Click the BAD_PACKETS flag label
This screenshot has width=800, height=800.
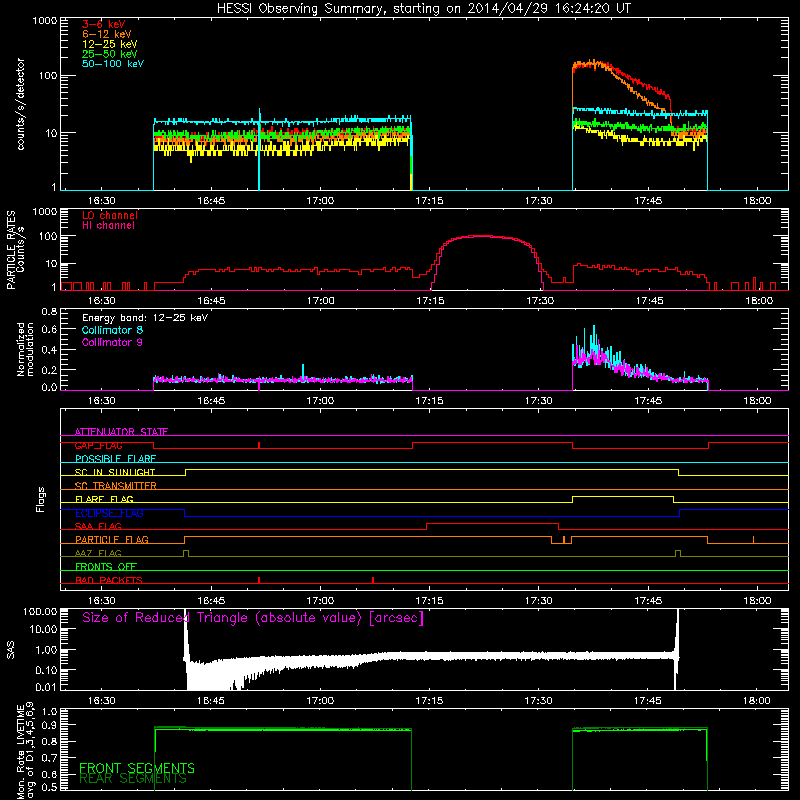[109, 580]
